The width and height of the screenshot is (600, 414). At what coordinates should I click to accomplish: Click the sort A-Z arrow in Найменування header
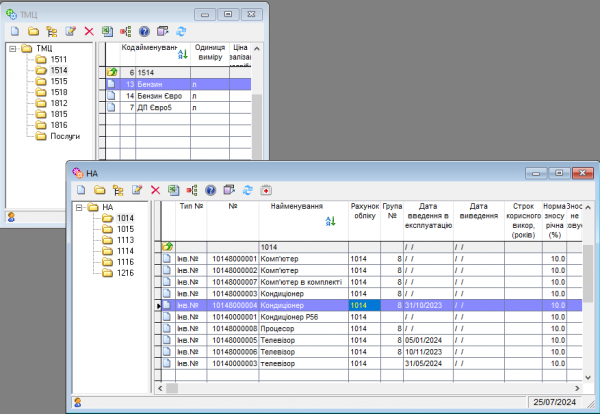(x=331, y=222)
